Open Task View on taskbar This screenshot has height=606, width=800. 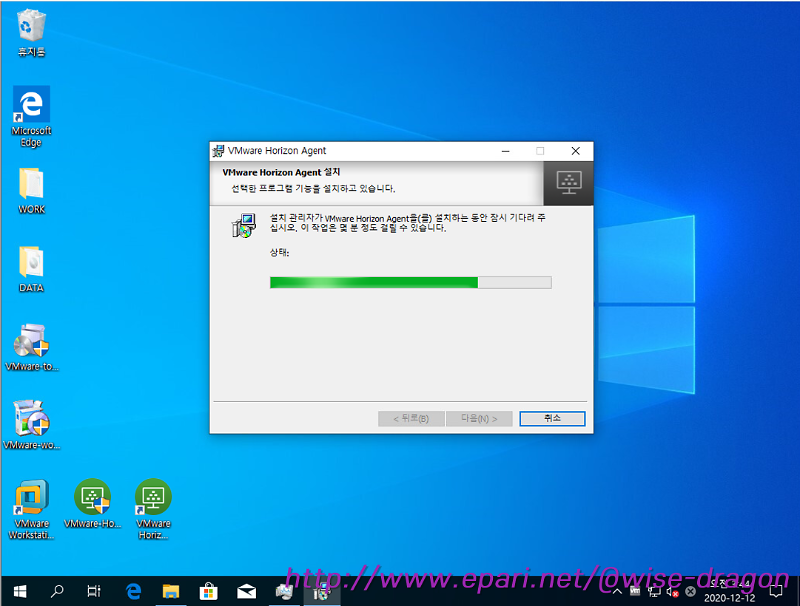click(94, 592)
